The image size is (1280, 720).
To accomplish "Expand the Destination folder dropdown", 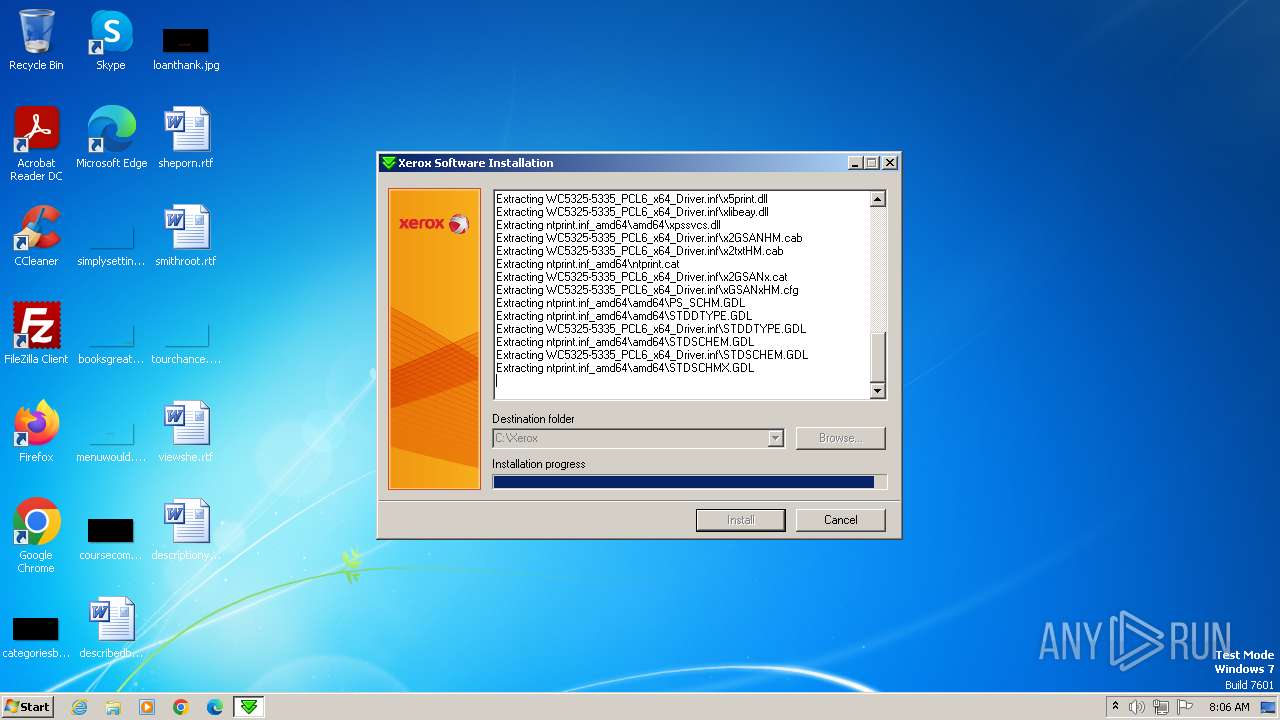I will pos(775,438).
